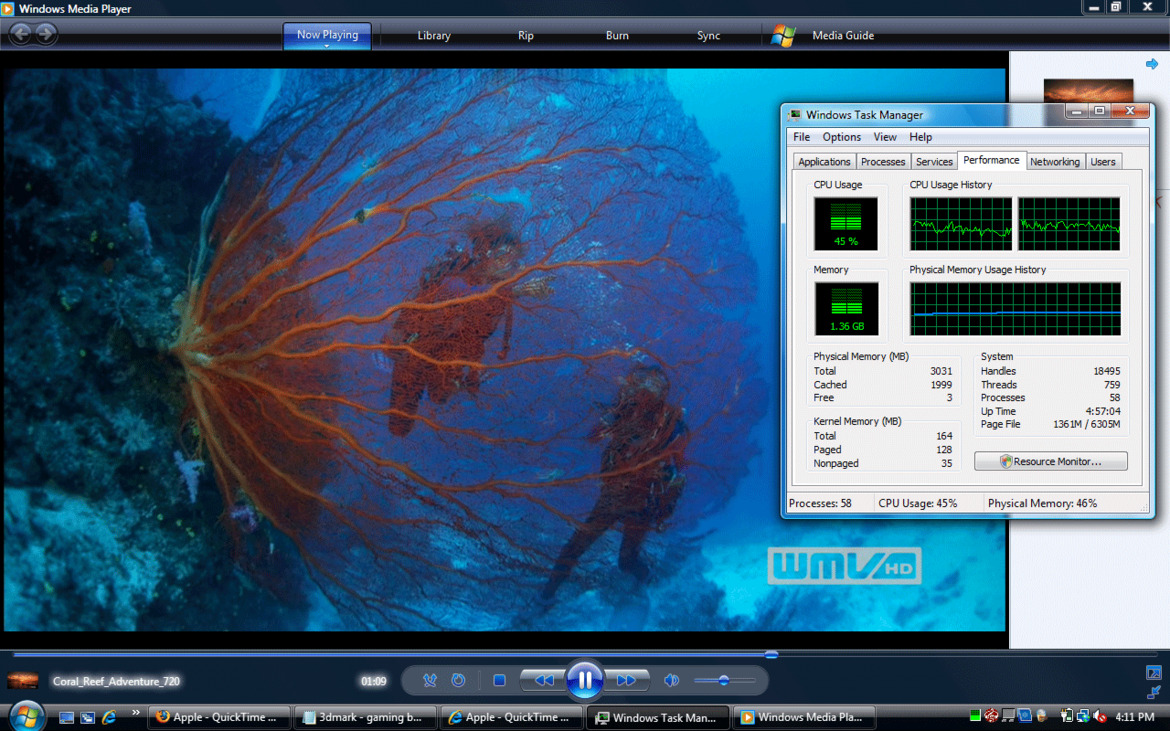
Task: Open the Now Playing tab
Action: click(327, 35)
